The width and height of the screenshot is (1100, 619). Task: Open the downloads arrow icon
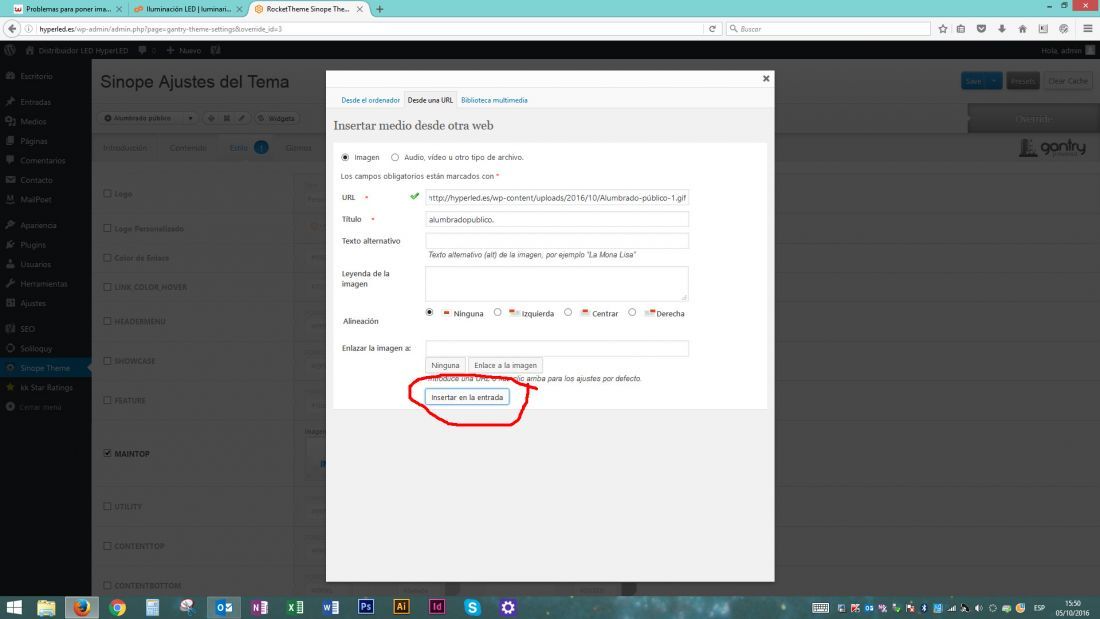1002,29
